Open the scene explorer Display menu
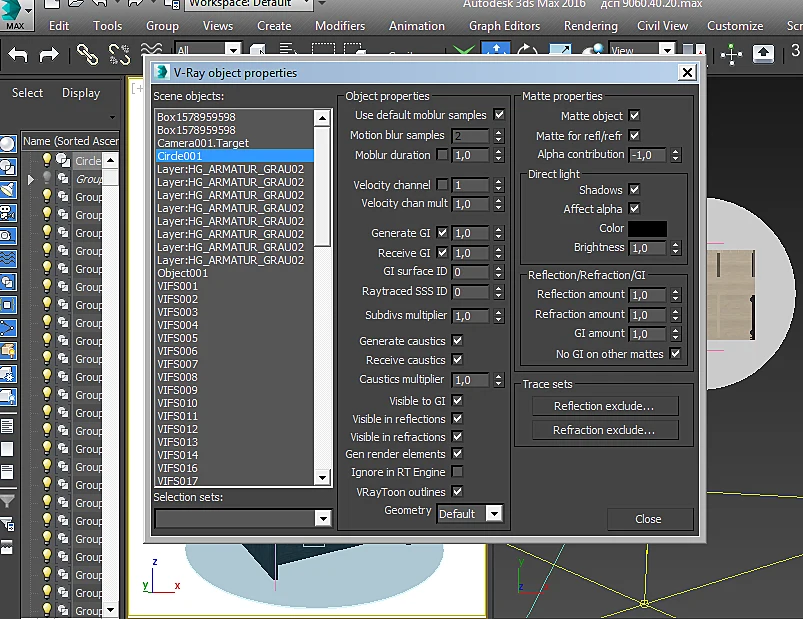This screenshot has height=619, width=803. (x=81, y=93)
